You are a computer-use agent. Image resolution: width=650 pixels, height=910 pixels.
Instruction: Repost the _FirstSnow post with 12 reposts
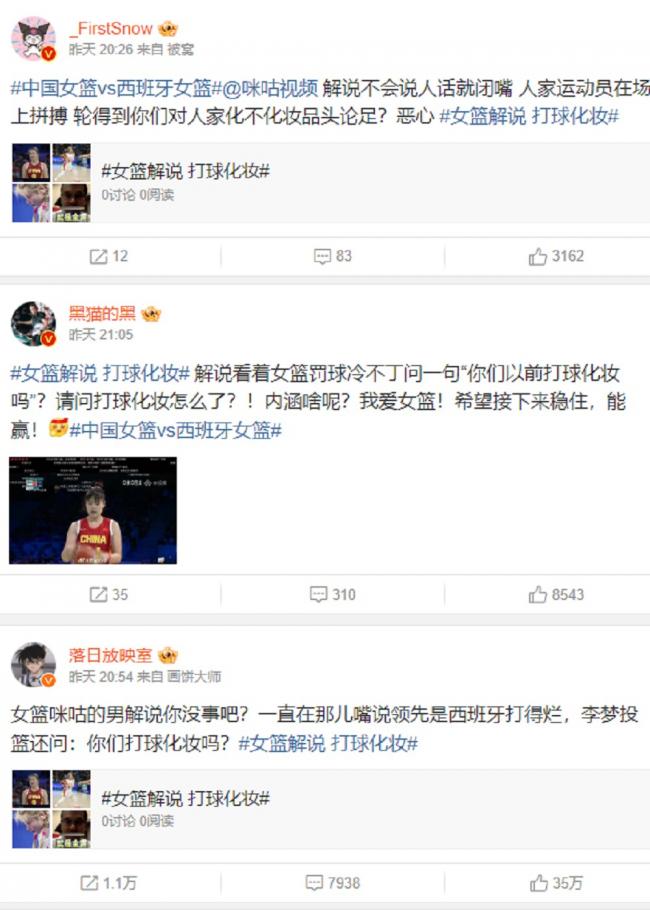coord(109,256)
